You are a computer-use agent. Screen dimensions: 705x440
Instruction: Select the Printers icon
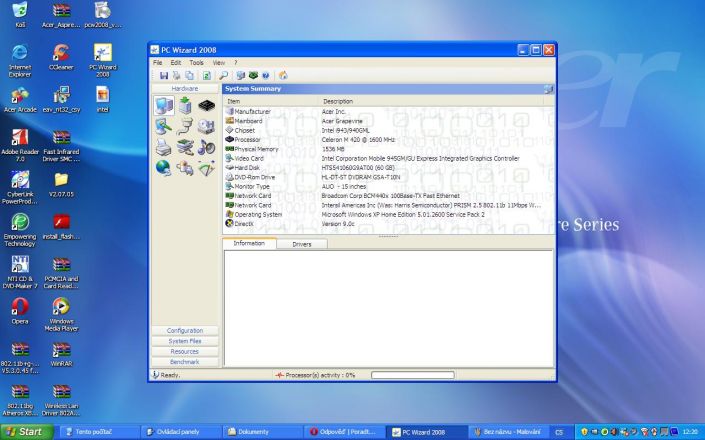point(164,147)
